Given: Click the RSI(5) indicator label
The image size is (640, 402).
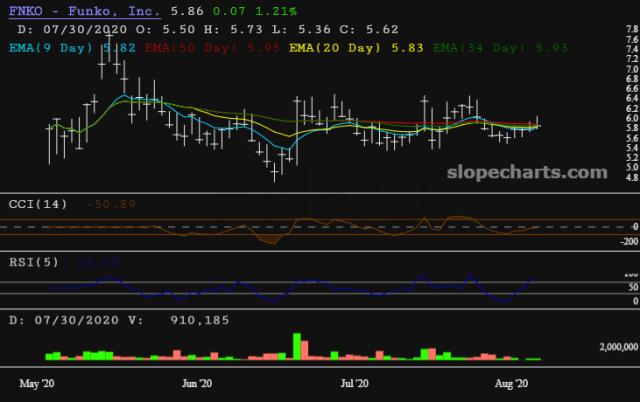Looking at the screenshot, I should tap(34, 262).
